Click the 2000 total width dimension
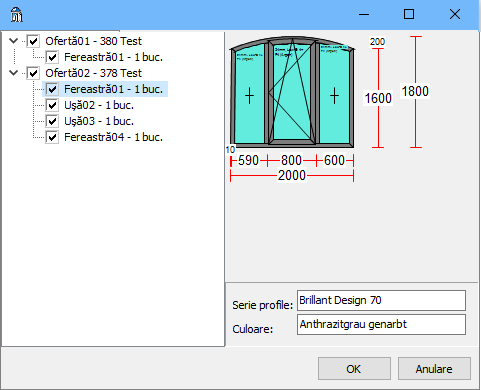Screen dimensions: 481x390 292,175
